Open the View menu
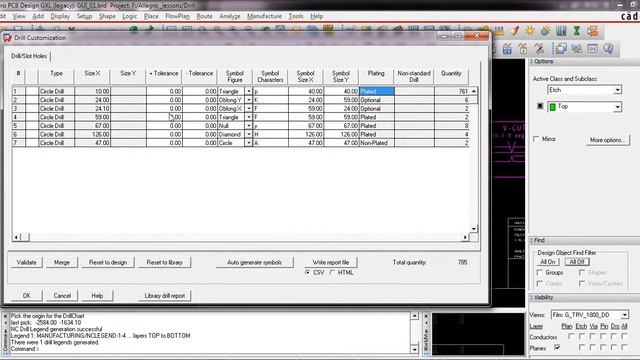The height and width of the screenshot is (360, 640). [19, 16]
